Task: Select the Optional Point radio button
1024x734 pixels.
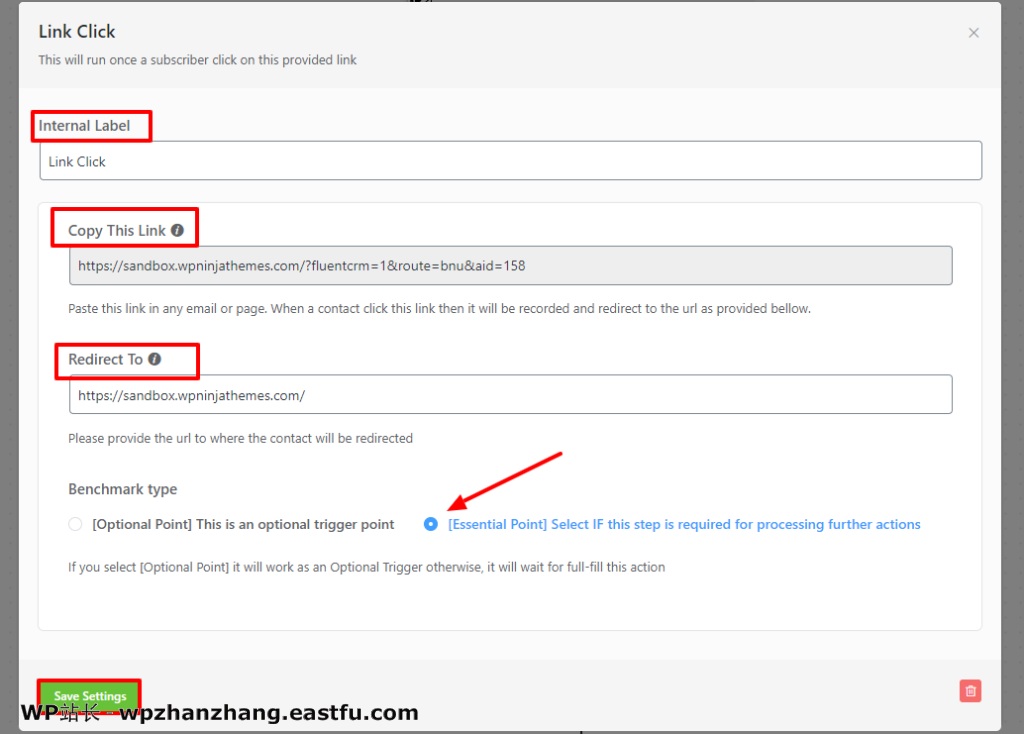Action: click(75, 524)
